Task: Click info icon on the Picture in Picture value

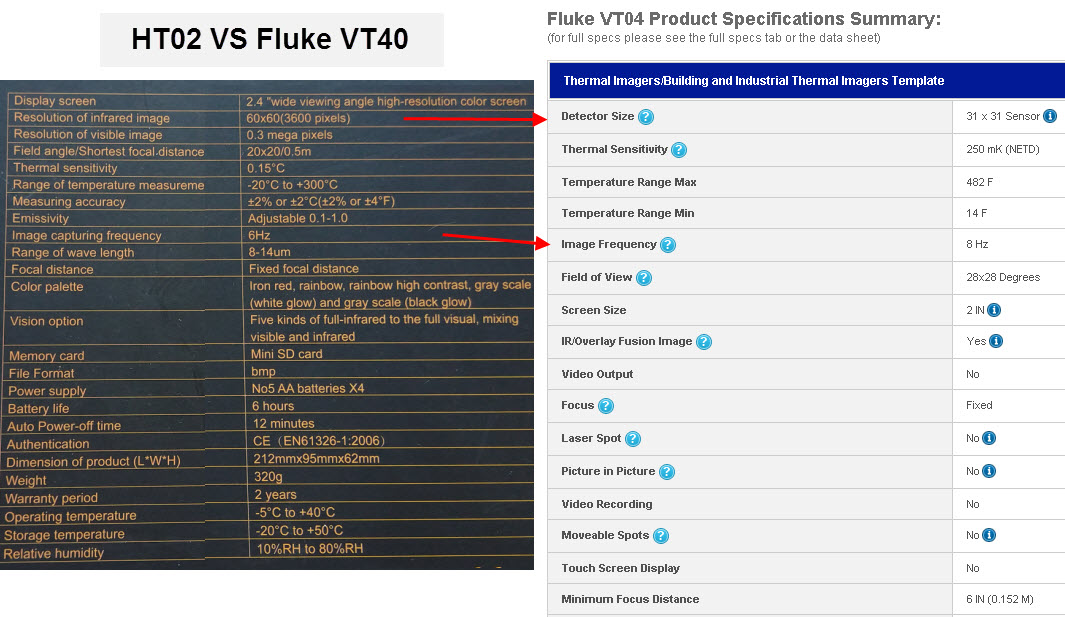Action: 989,471
